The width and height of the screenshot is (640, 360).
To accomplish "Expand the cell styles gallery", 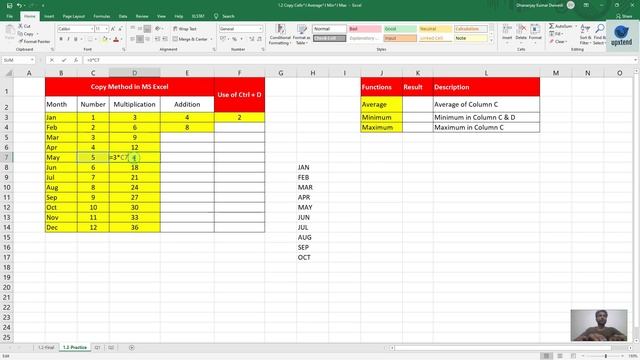I will (491, 42).
